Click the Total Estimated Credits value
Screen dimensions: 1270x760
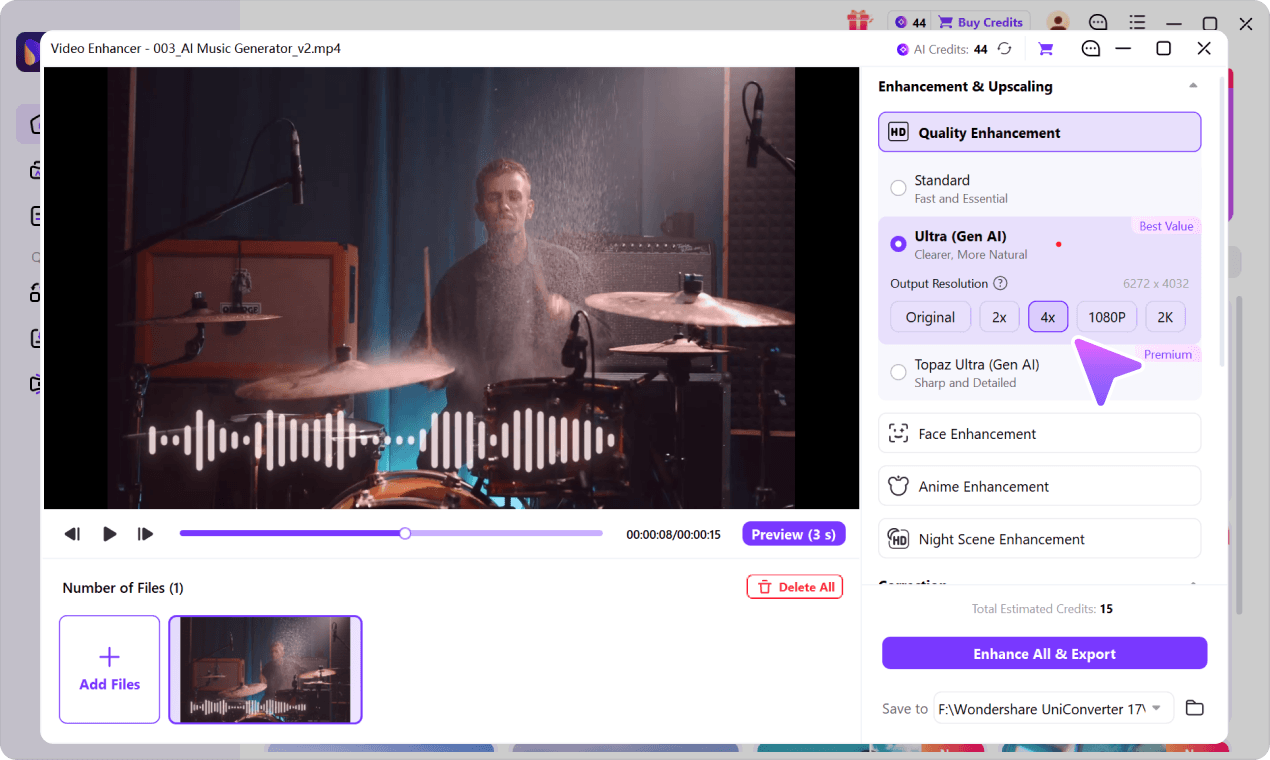1106,608
